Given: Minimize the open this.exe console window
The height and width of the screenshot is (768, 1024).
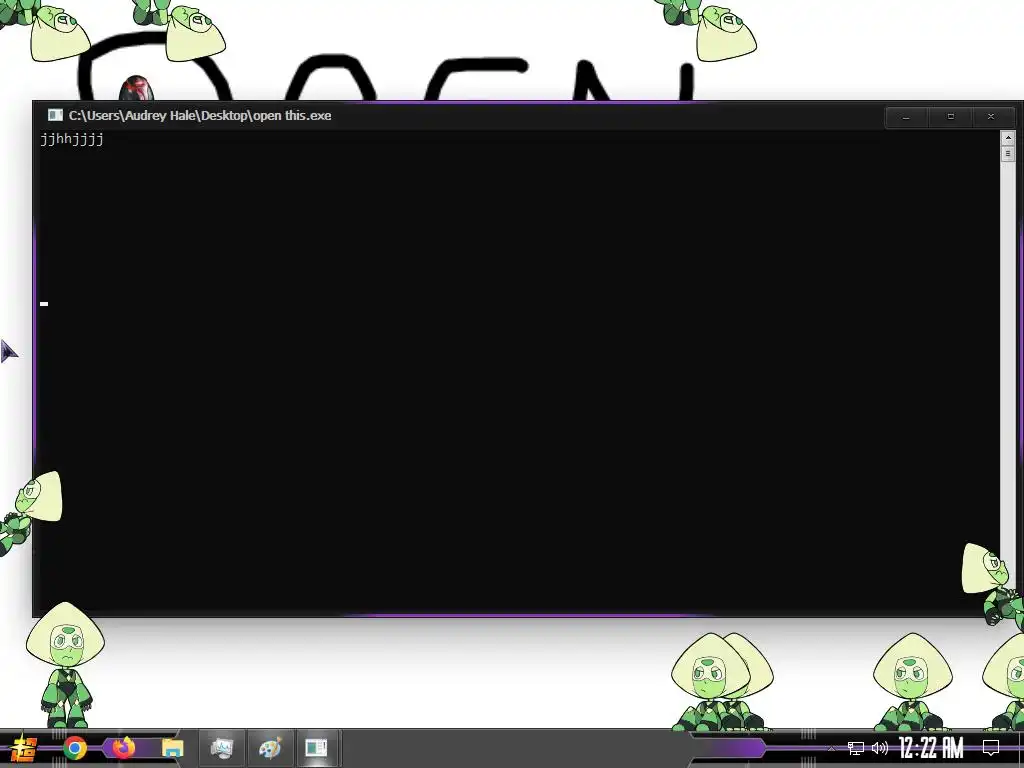Looking at the screenshot, I should [x=906, y=117].
